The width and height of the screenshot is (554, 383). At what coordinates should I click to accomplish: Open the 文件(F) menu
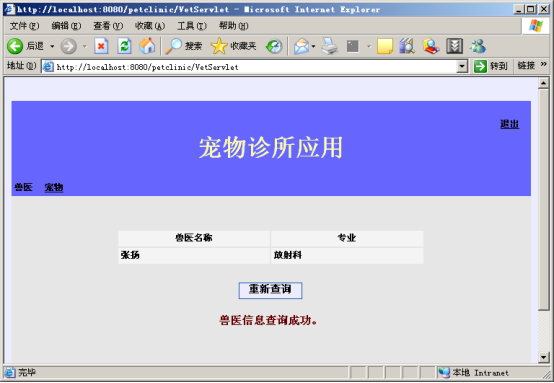24,26
